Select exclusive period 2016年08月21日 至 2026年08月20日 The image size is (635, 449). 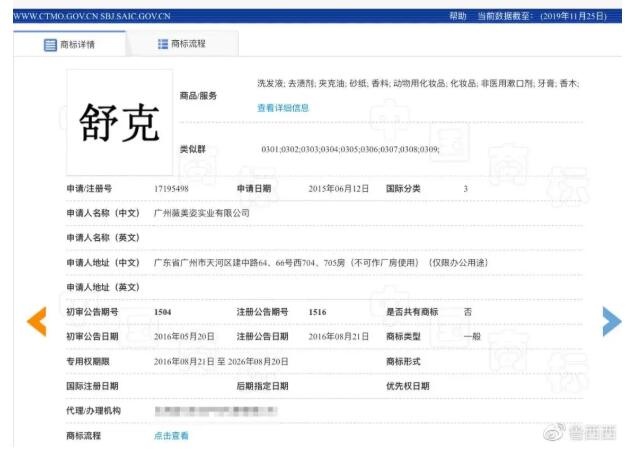[x=221, y=361]
